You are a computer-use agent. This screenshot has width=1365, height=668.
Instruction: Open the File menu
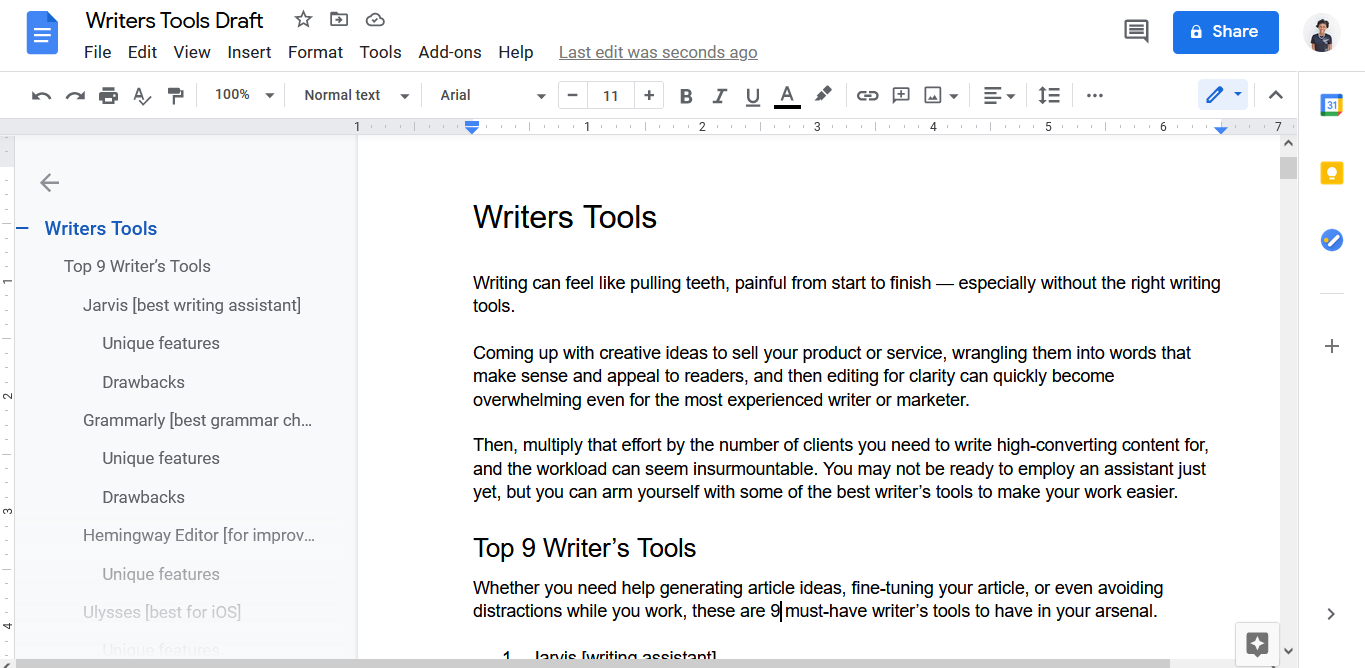[x=98, y=52]
